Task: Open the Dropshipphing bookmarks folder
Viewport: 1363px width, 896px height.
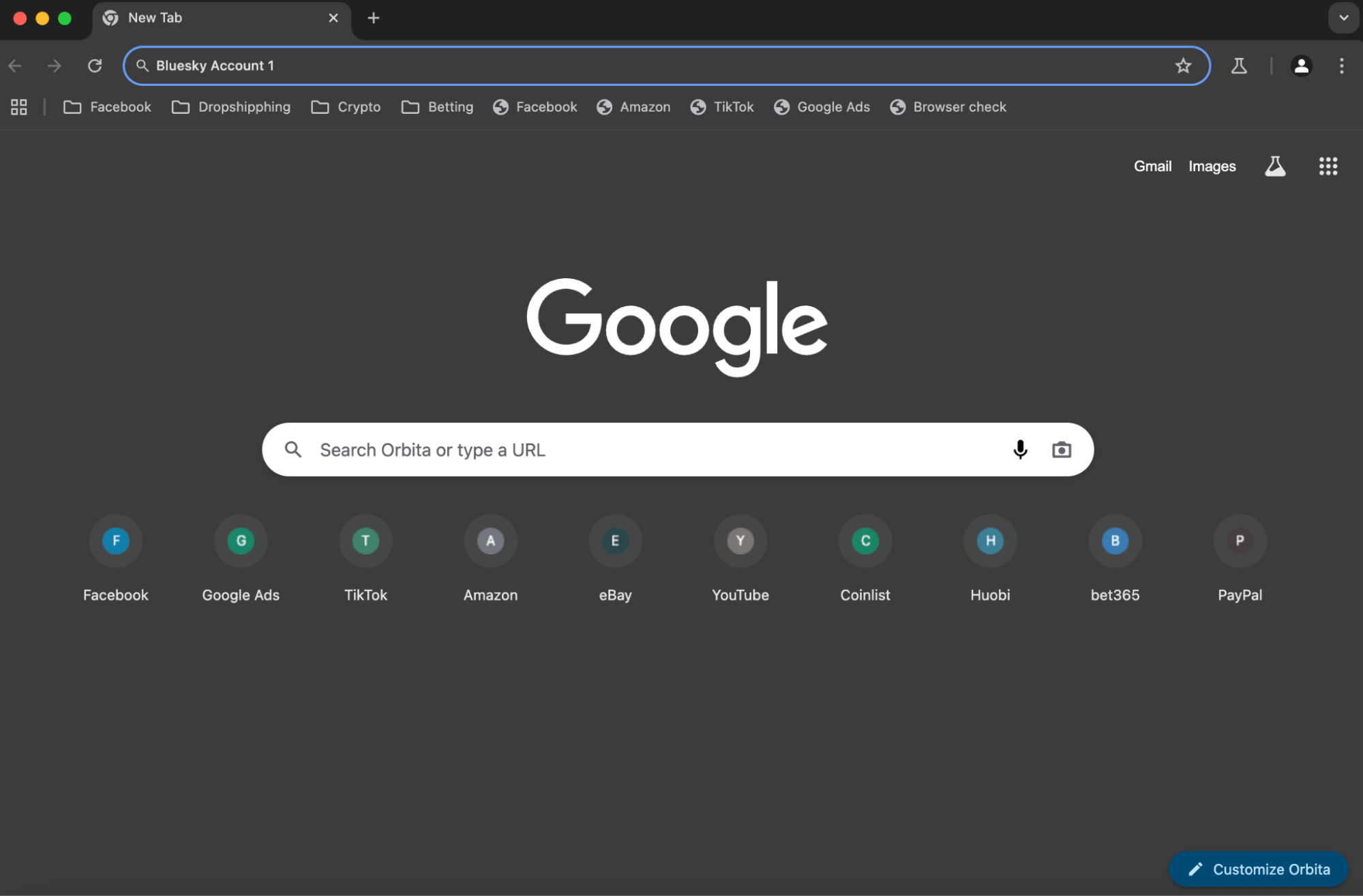Action: (231, 107)
